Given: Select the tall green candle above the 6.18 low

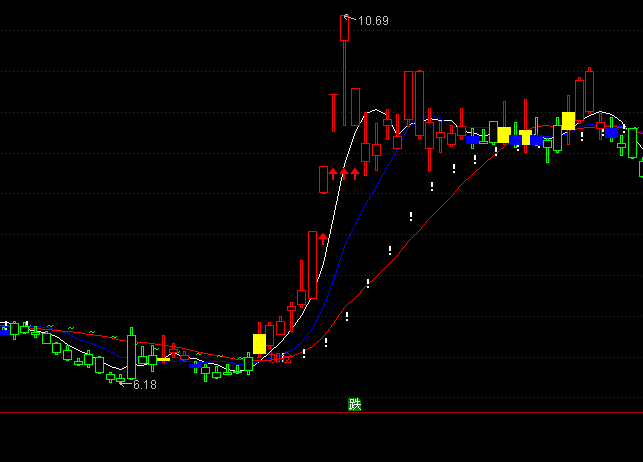Looking at the screenshot, I should point(131,356).
